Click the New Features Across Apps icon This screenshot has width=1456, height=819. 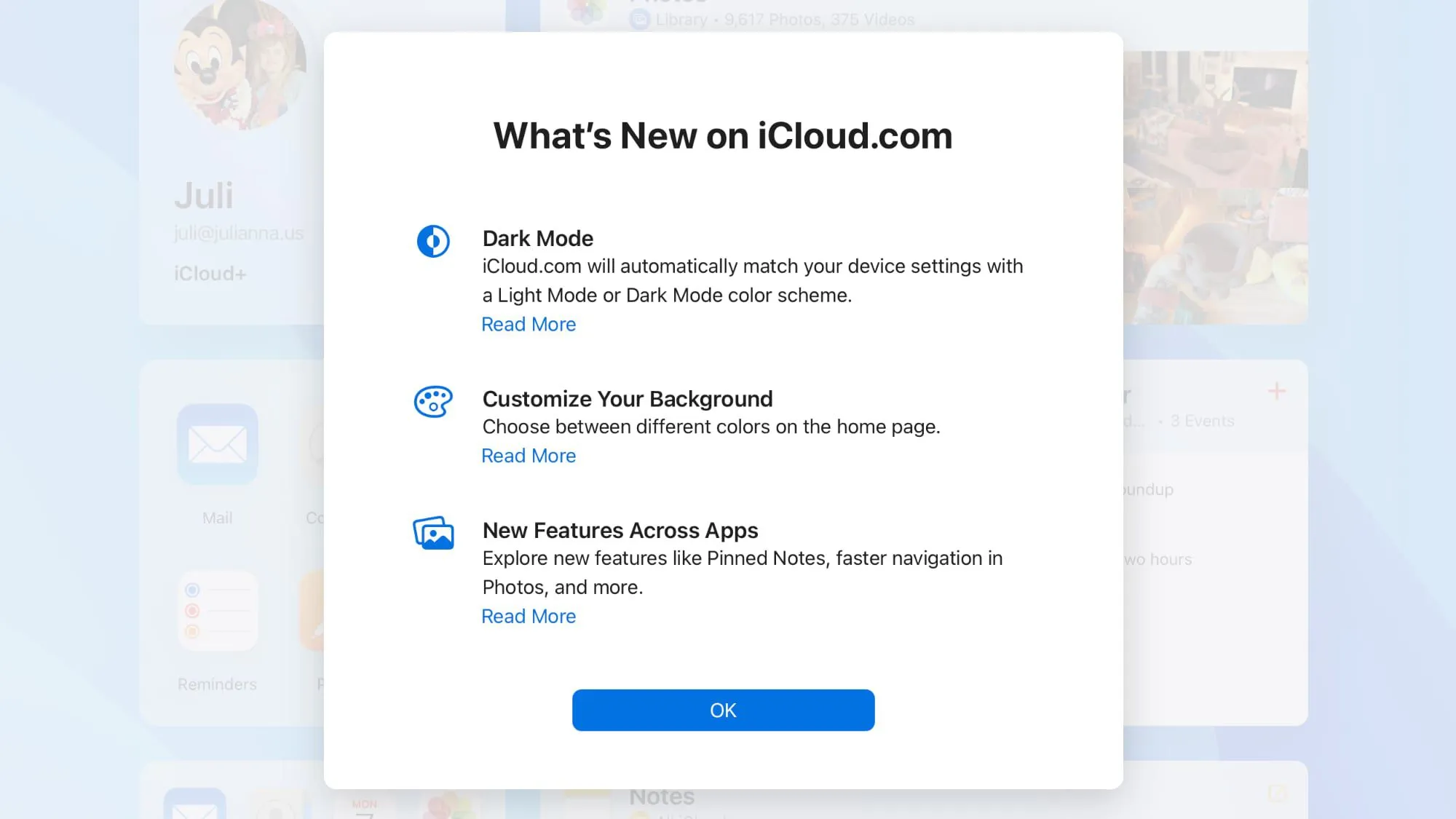click(432, 533)
